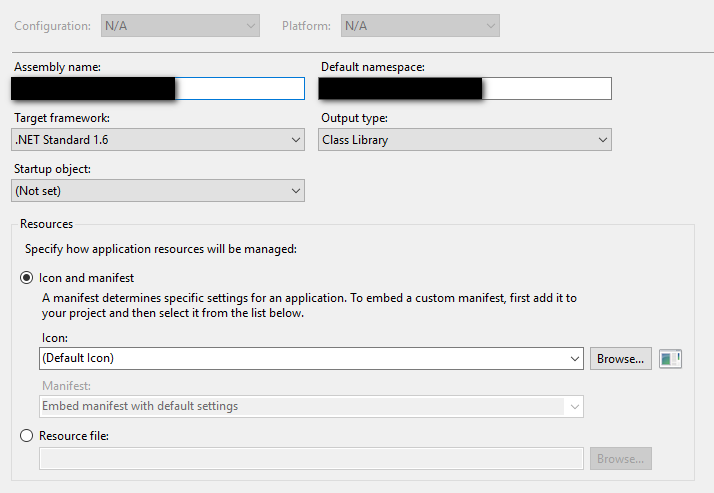The height and width of the screenshot is (493, 714).
Task: Click the icon preview image beside Browse
Action: pyautogui.click(x=670, y=359)
